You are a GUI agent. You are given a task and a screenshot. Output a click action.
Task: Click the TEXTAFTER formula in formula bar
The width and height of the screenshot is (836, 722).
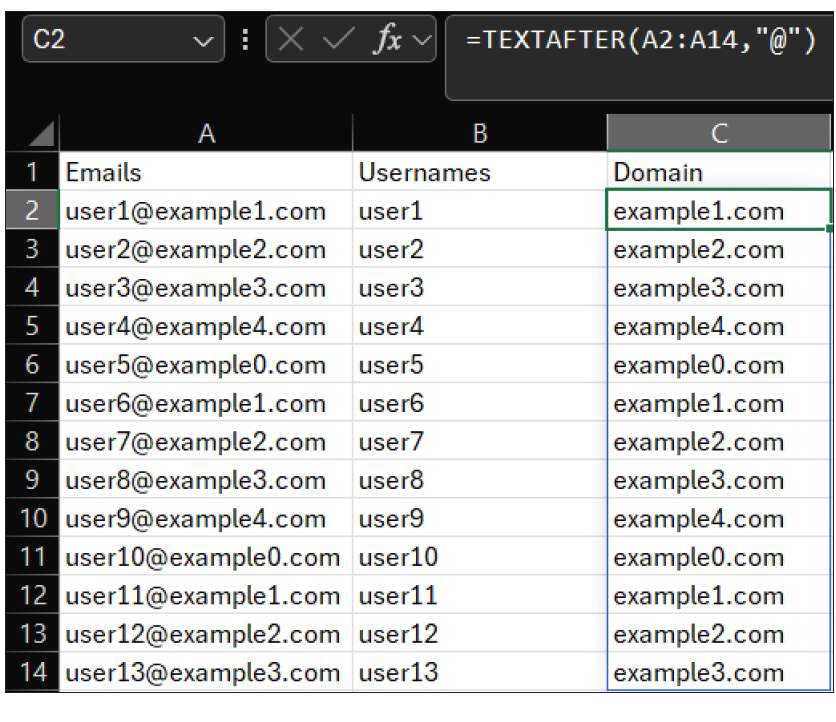tap(640, 41)
